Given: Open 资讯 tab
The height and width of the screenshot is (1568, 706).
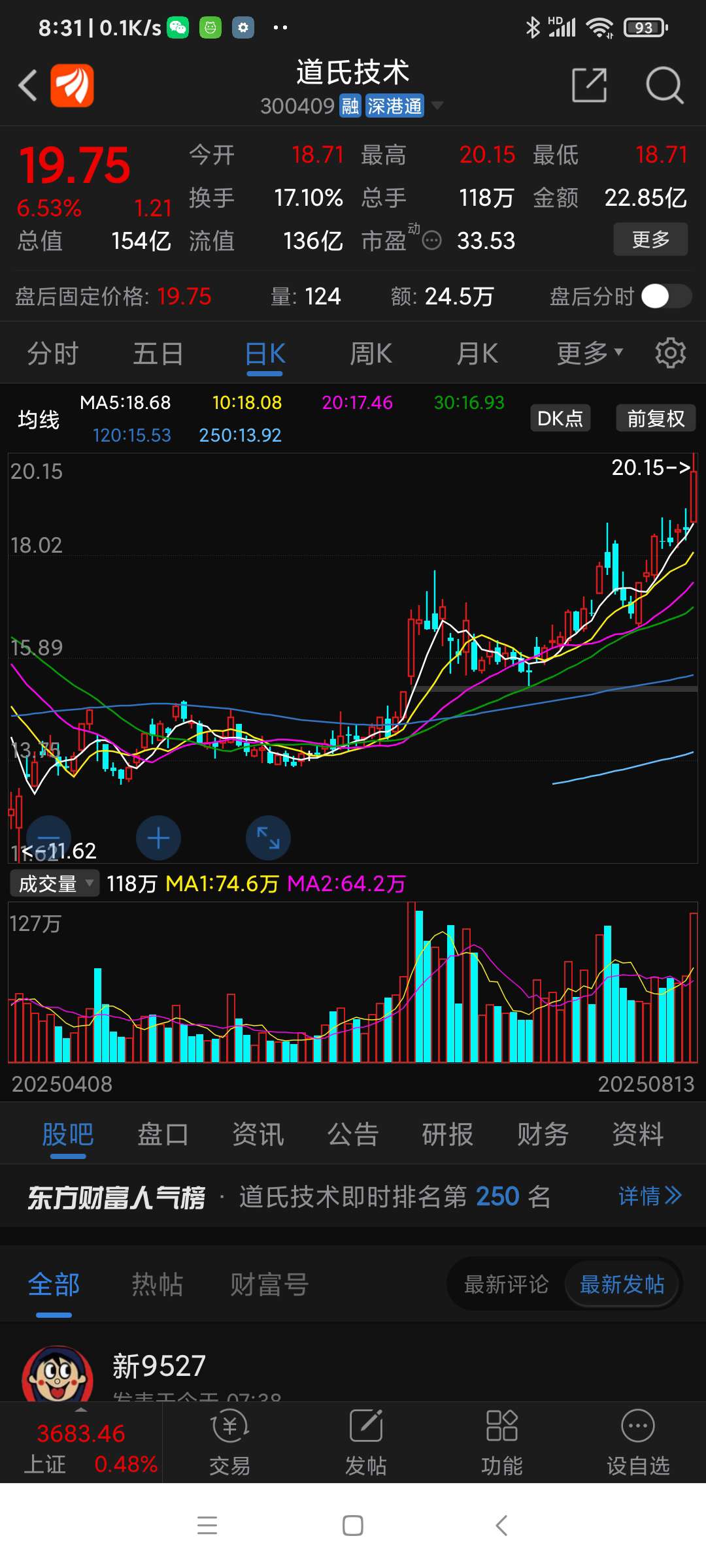Looking at the screenshot, I should coord(258,1134).
